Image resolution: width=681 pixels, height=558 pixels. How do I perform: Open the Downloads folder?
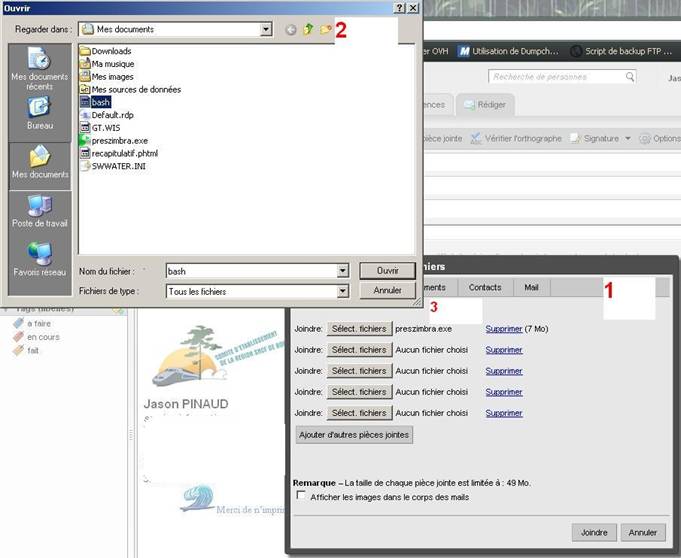point(106,51)
